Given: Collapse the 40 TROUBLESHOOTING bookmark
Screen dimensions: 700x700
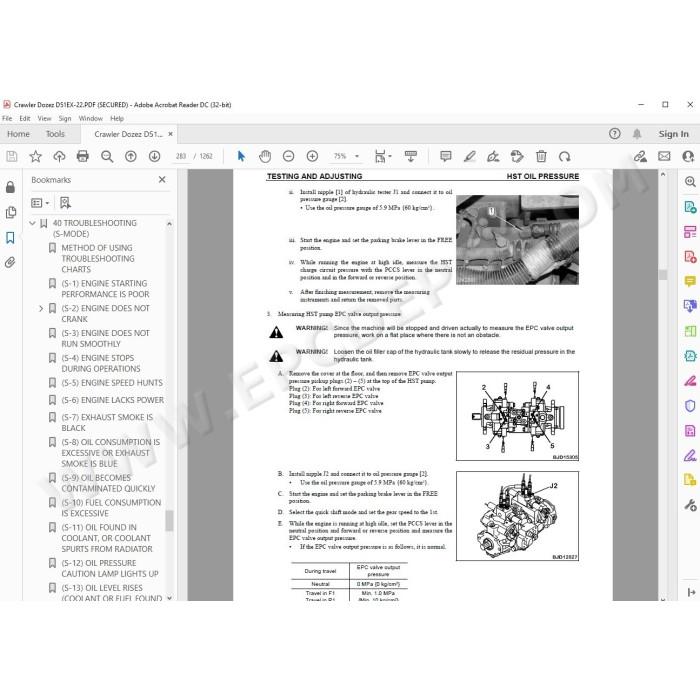Looking at the screenshot, I should [x=32, y=223].
